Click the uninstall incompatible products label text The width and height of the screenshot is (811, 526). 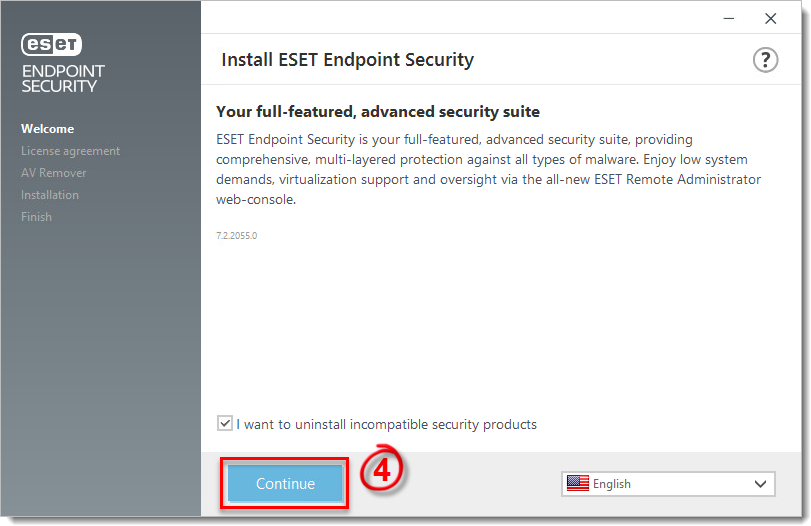pos(386,424)
